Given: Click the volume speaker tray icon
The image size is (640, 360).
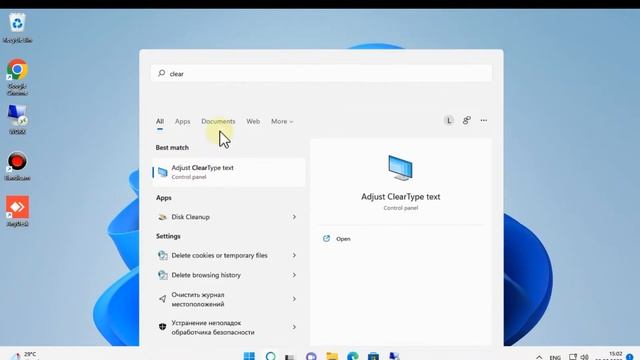Looking at the screenshot, I should tap(584, 357).
